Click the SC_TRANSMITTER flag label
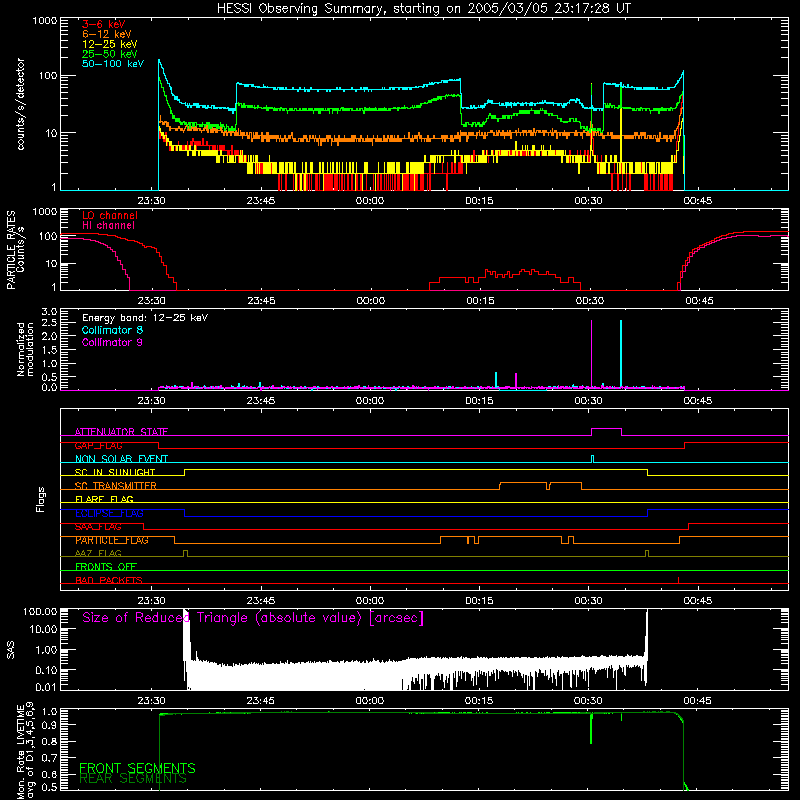This screenshot has height=800, width=800. (116, 486)
